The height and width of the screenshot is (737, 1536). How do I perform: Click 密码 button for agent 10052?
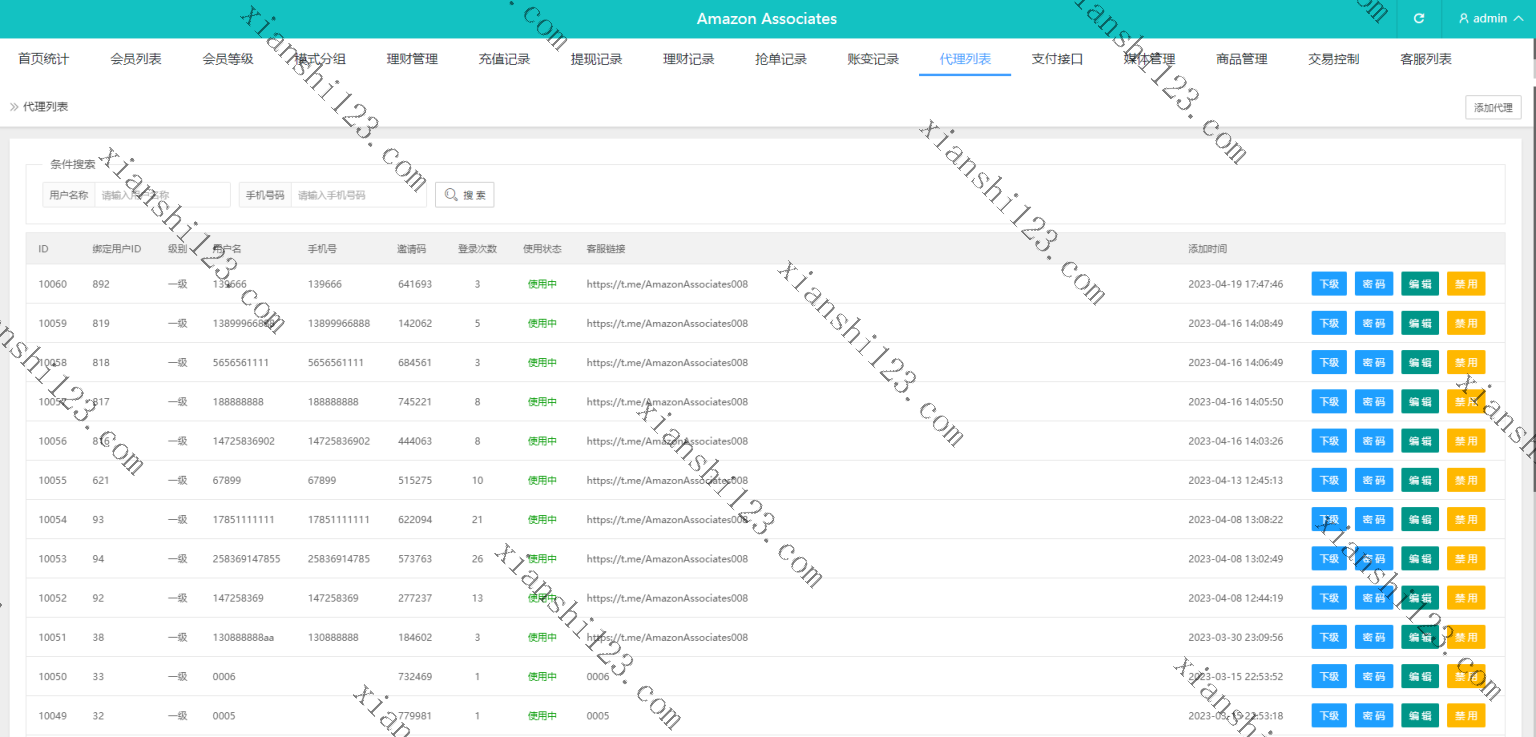pos(1374,598)
